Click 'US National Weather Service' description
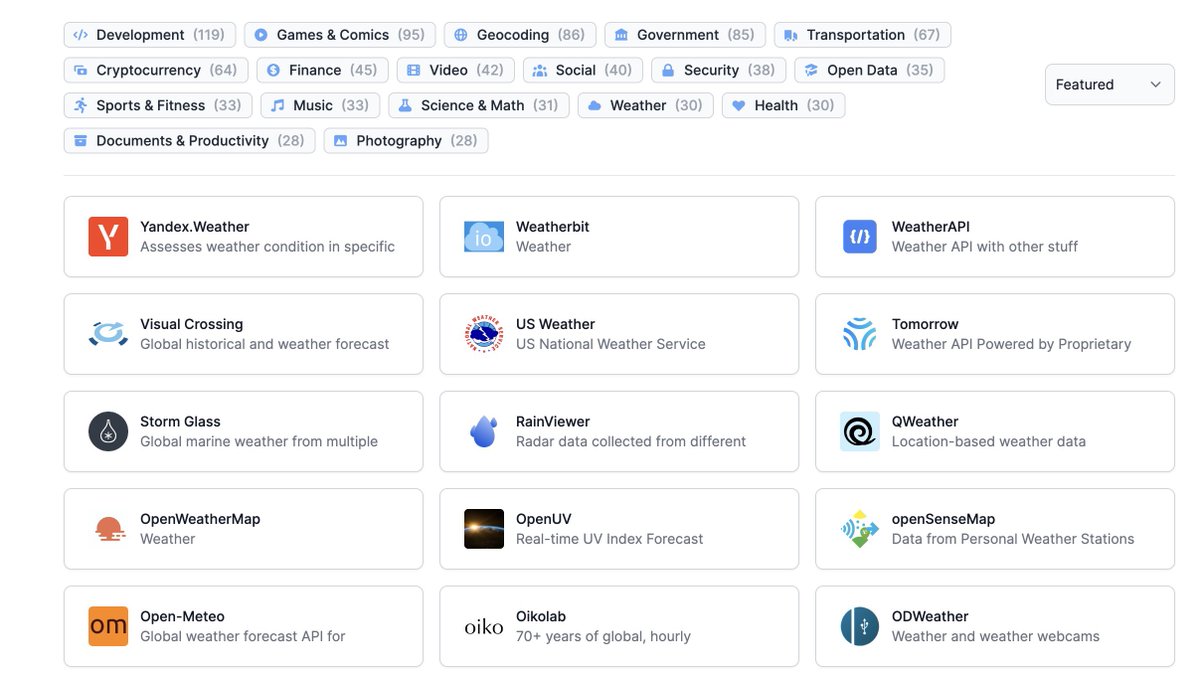Image resolution: width=1200 pixels, height=676 pixels. pyautogui.click(x=611, y=344)
